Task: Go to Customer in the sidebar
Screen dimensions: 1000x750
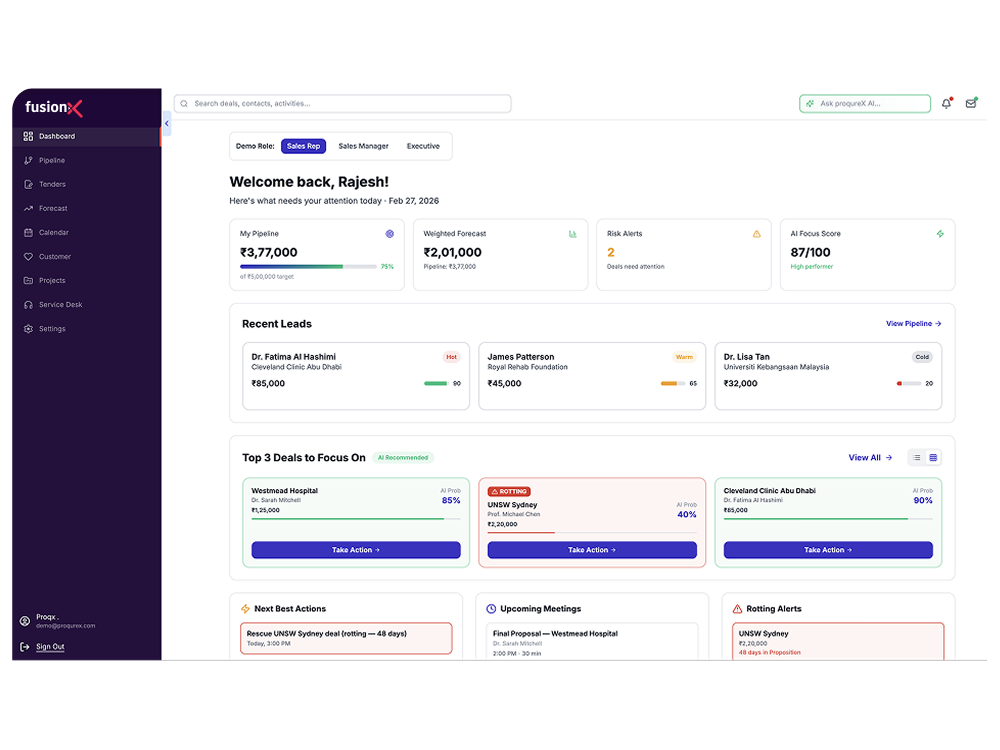Action: click(86, 257)
